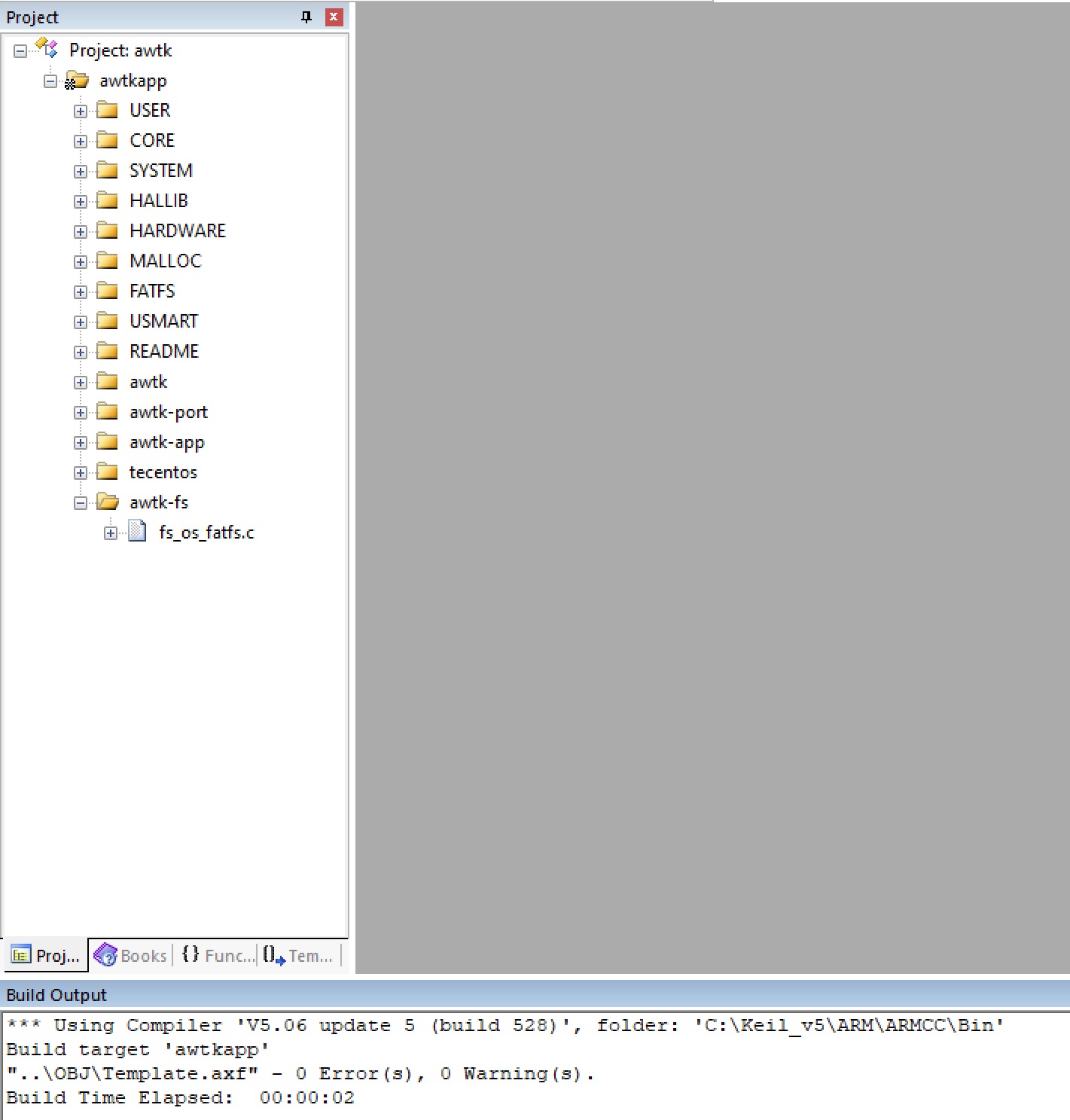1070x1120 pixels.
Task: Click the Project panel title text
Action: click(32, 17)
